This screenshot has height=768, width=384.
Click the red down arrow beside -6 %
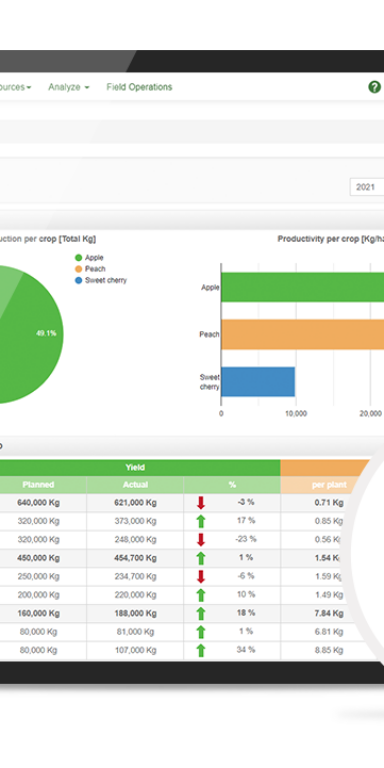point(200,576)
